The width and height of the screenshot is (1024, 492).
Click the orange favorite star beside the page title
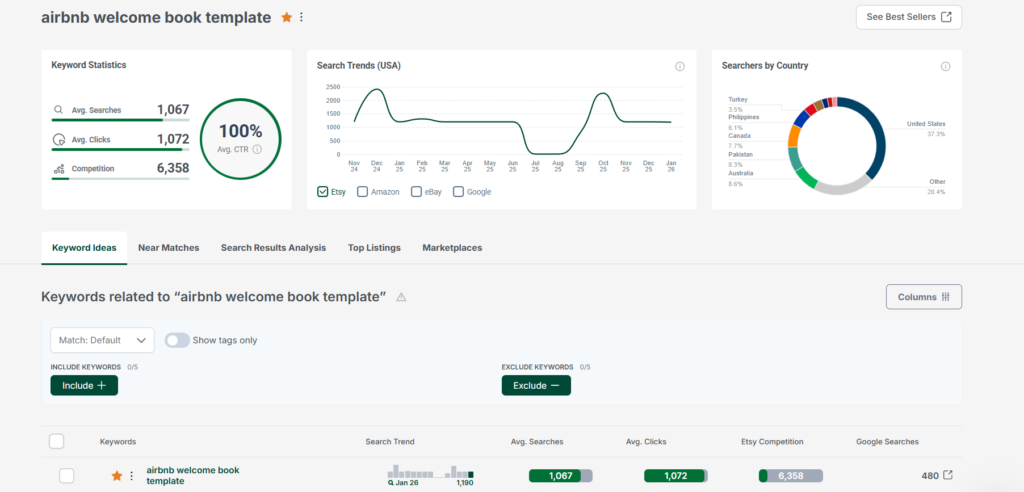287,17
